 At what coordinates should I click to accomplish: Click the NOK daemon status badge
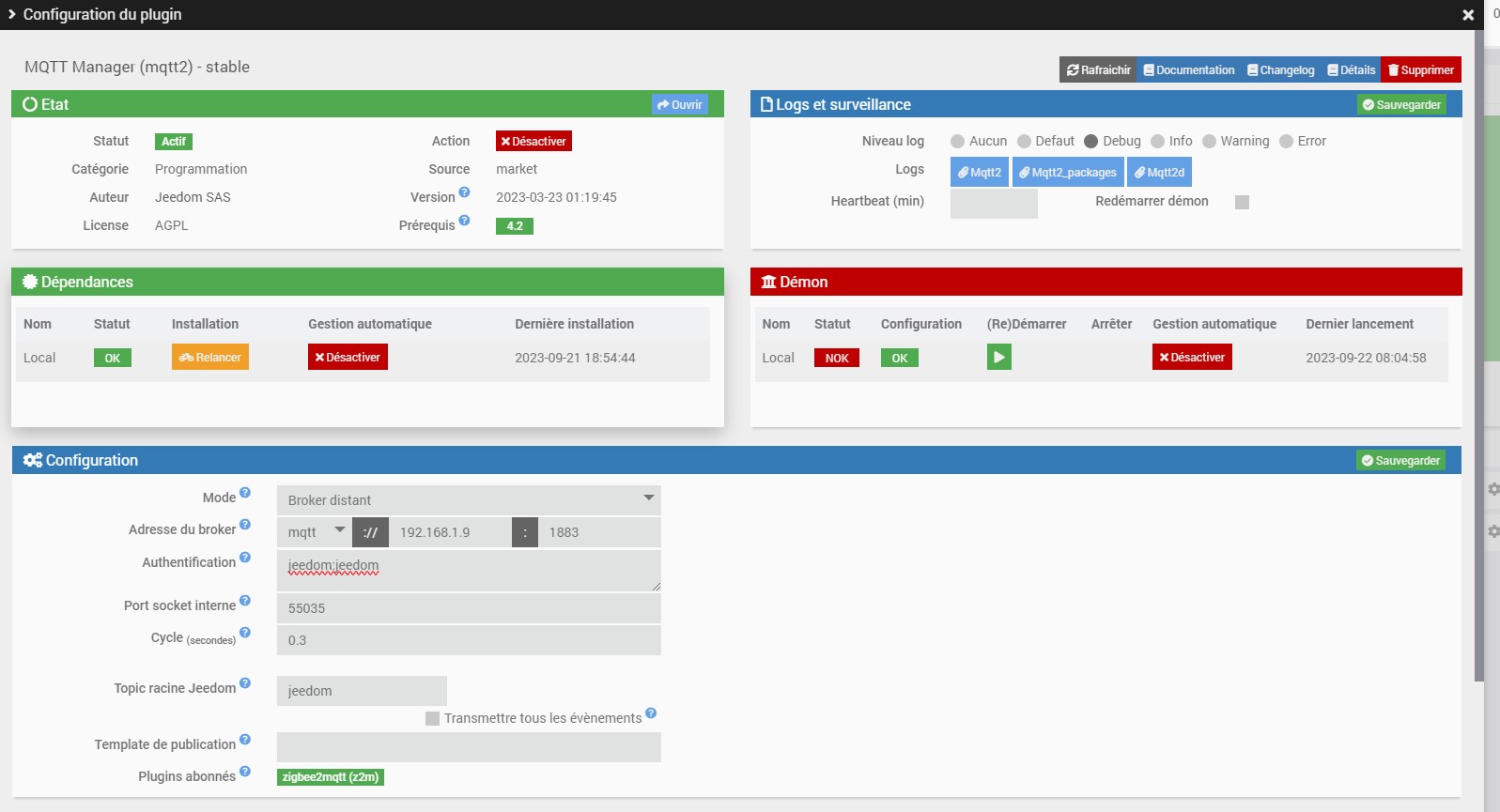point(837,358)
